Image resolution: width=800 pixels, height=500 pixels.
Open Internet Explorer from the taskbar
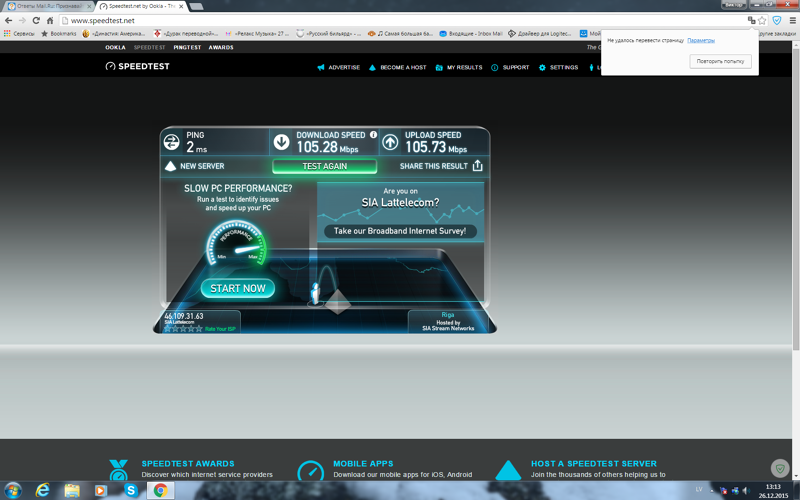tap(43, 490)
